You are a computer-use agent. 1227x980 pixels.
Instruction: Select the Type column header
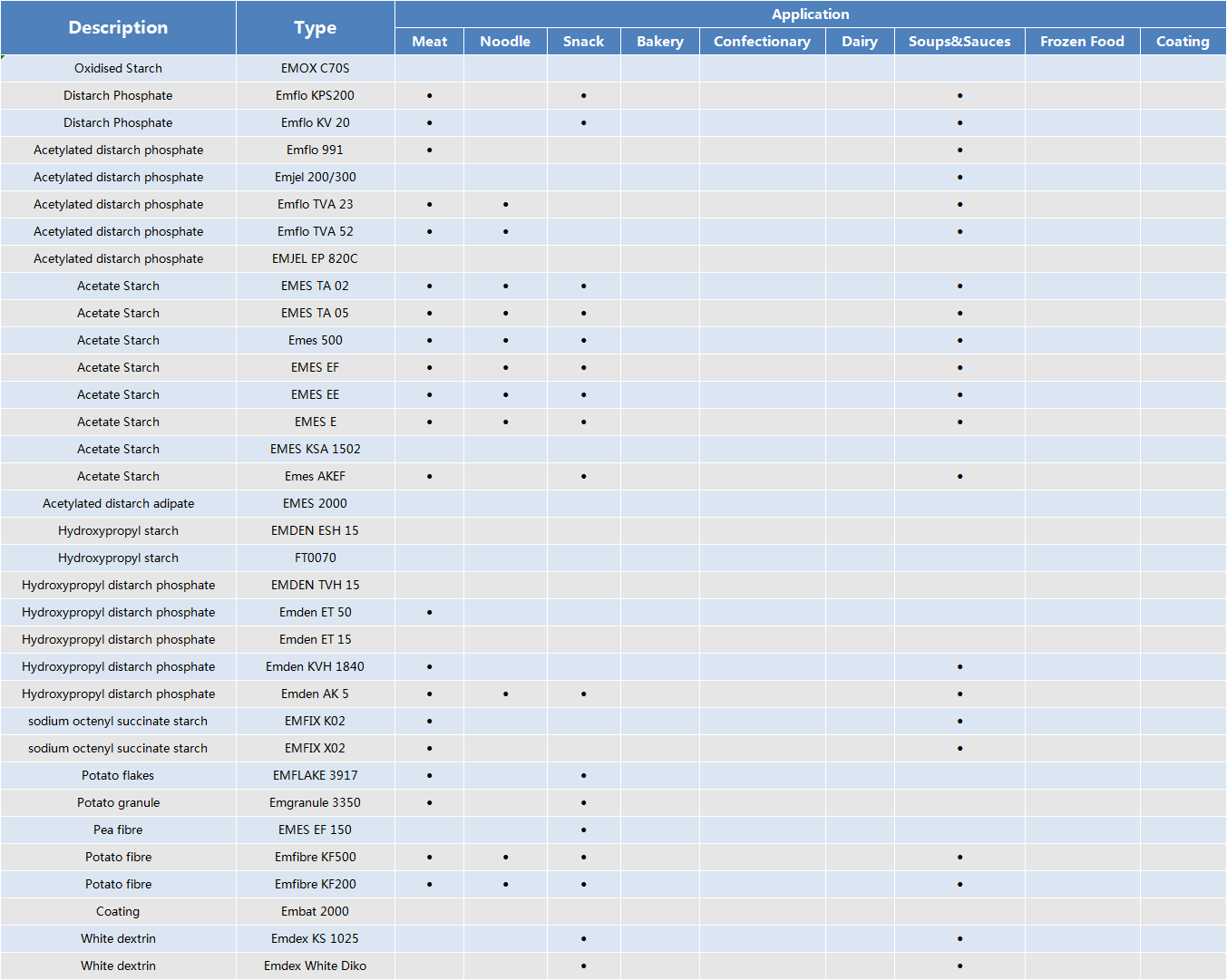tap(315, 27)
